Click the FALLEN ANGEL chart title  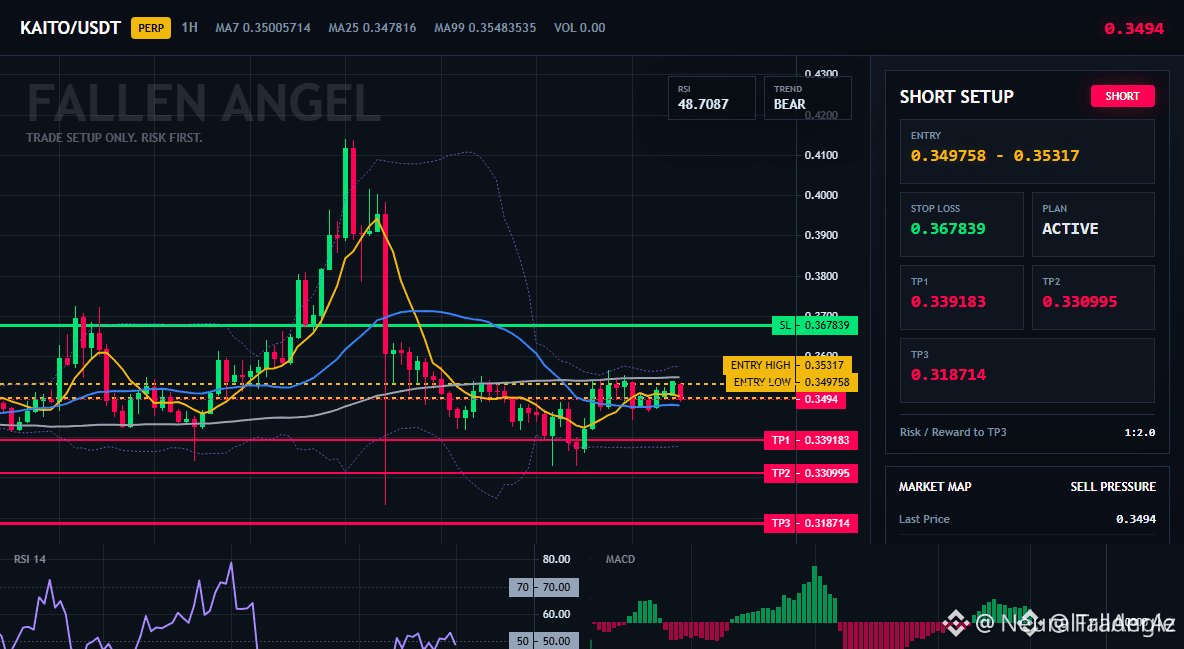click(203, 103)
